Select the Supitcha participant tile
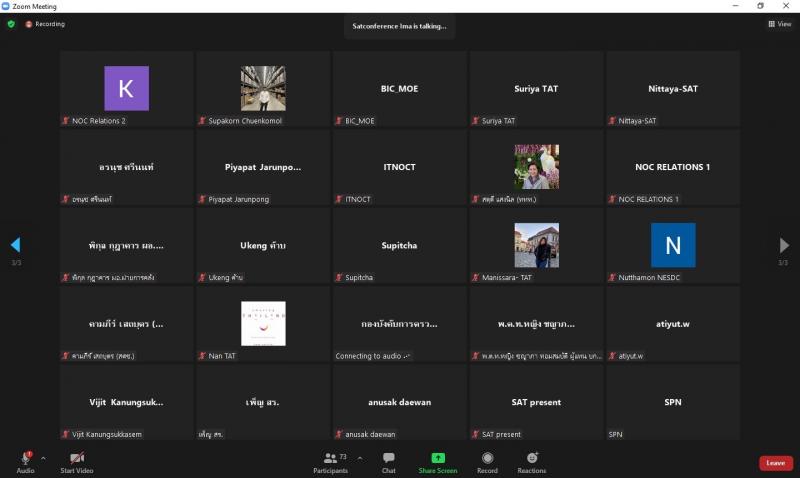The image size is (800, 478). [399, 245]
